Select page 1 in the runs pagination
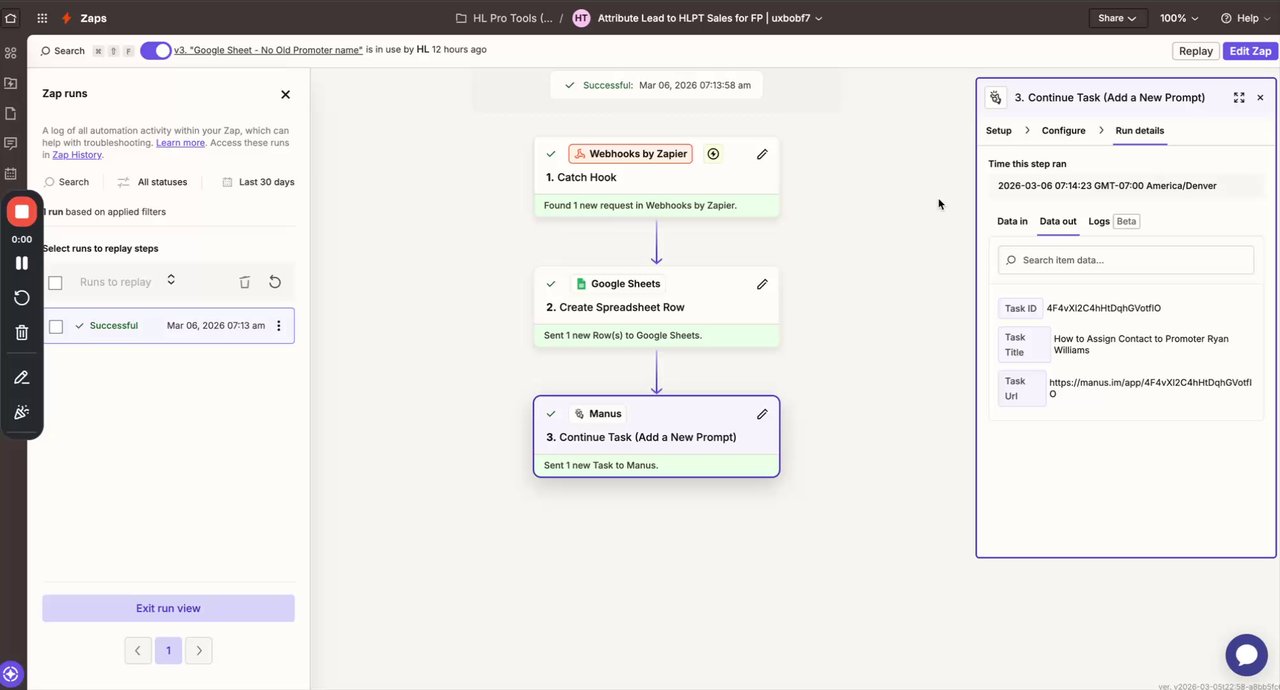 tap(168, 651)
